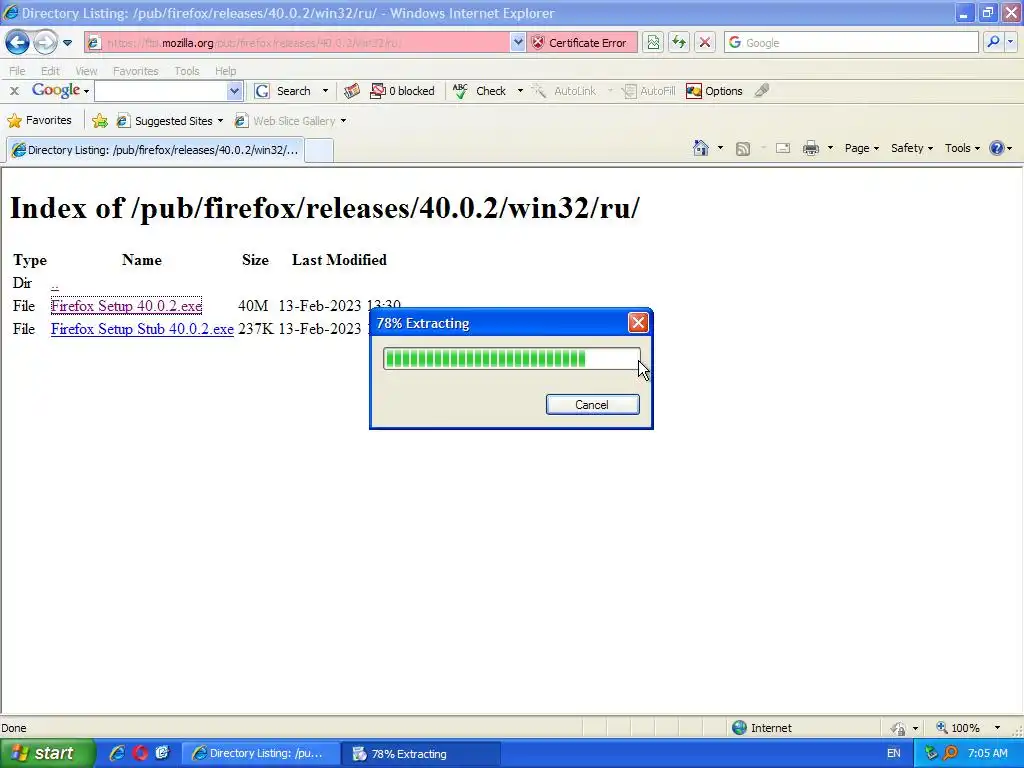
Task: Close the 78% Extracting dialog
Action: coord(638,323)
